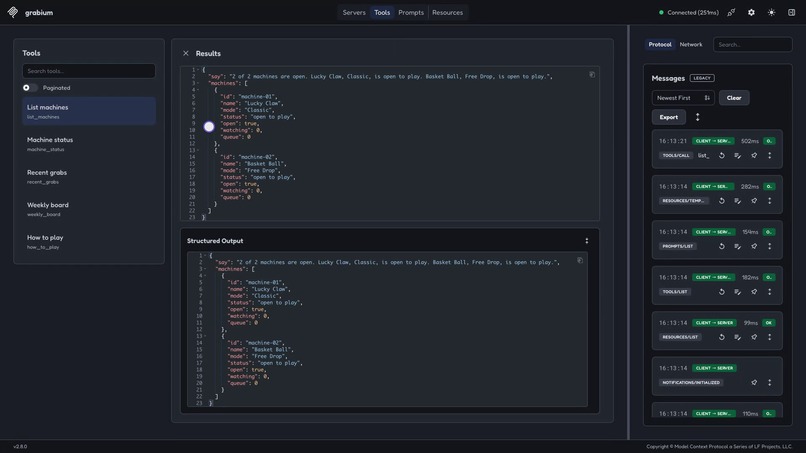Expand the resources/list message
The width and height of the screenshot is (806, 453).
coord(770,337)
